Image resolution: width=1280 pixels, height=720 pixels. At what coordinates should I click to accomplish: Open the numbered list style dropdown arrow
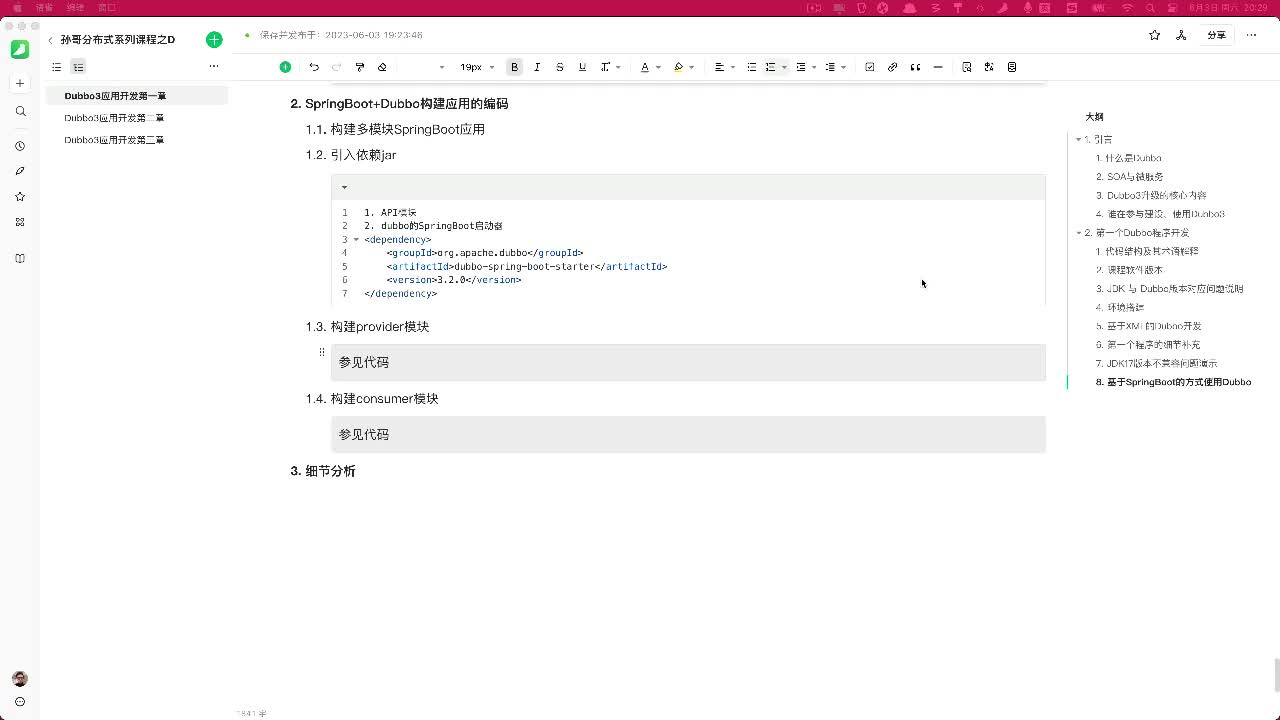(x=784, y=67)
